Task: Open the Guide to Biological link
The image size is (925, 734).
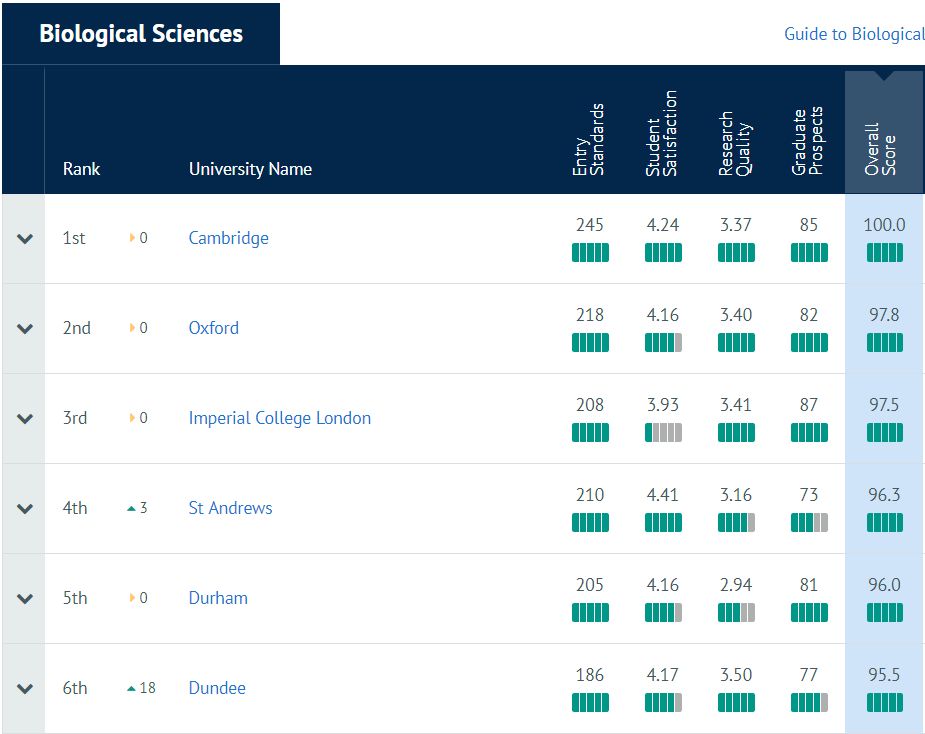Action: coord(854,34)
